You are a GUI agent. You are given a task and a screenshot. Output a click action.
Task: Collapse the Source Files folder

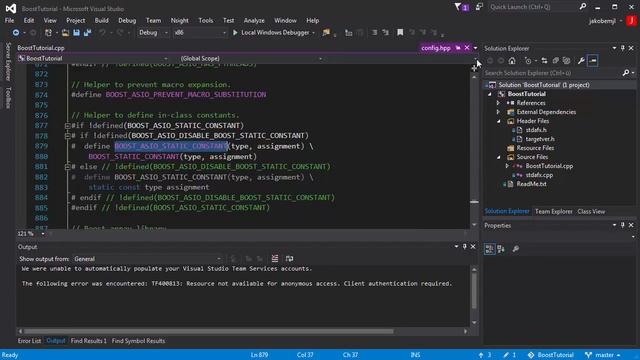(x=498, y=157)
